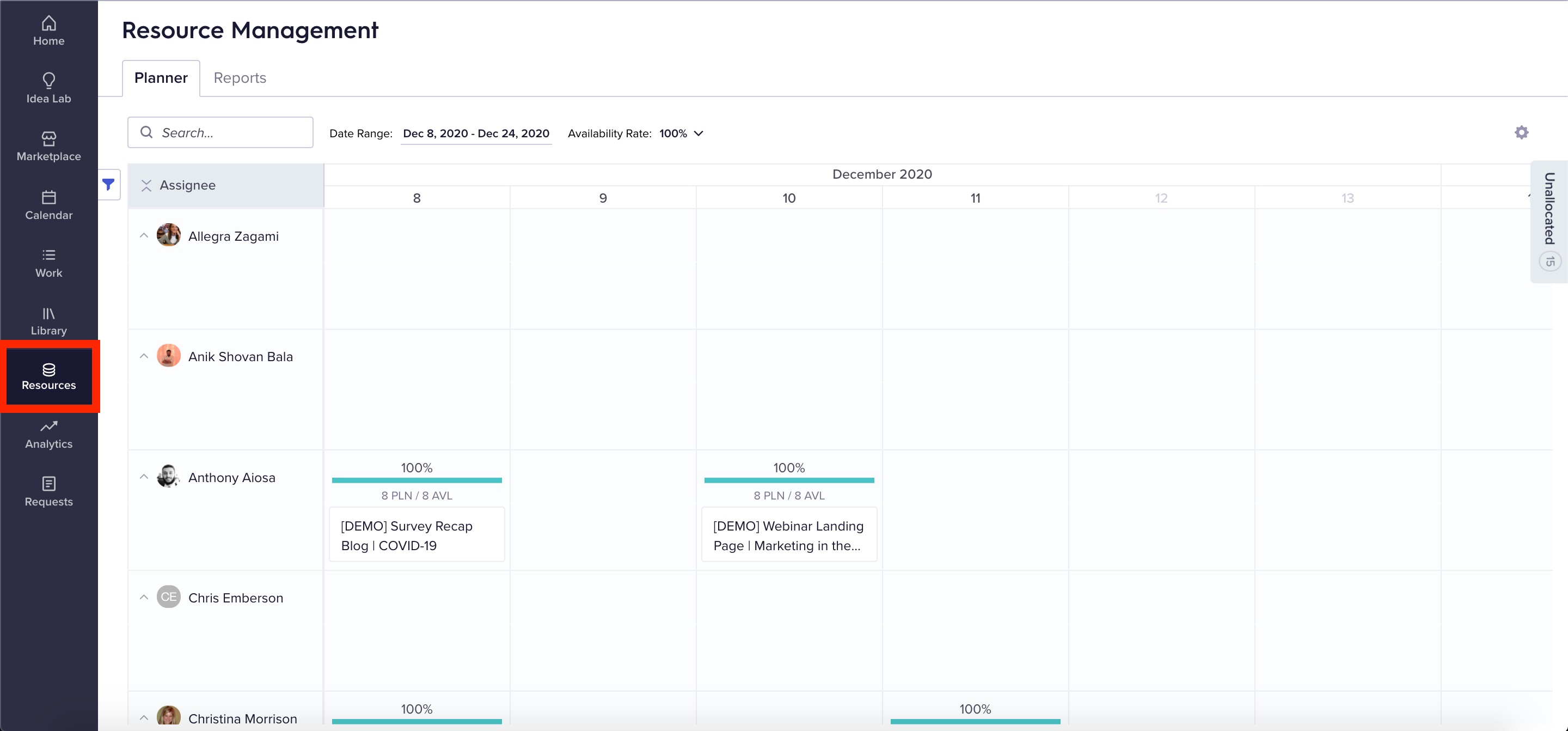Click Anthony Aiosa's name
Screen dimensions: 1568x731
(232, 478)
